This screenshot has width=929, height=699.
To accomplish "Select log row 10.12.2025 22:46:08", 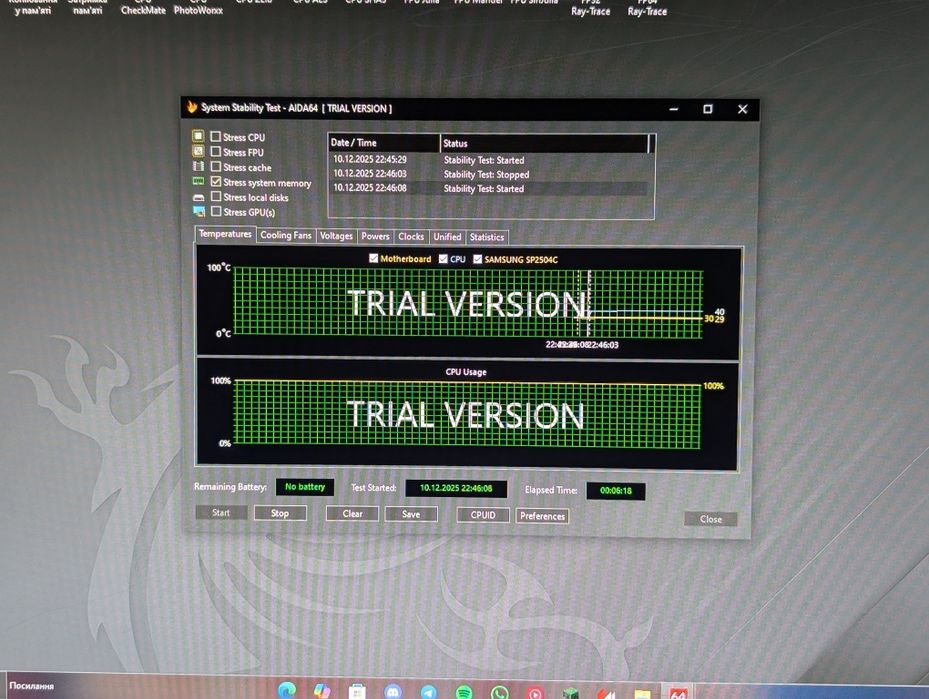I will coord(490,188).
